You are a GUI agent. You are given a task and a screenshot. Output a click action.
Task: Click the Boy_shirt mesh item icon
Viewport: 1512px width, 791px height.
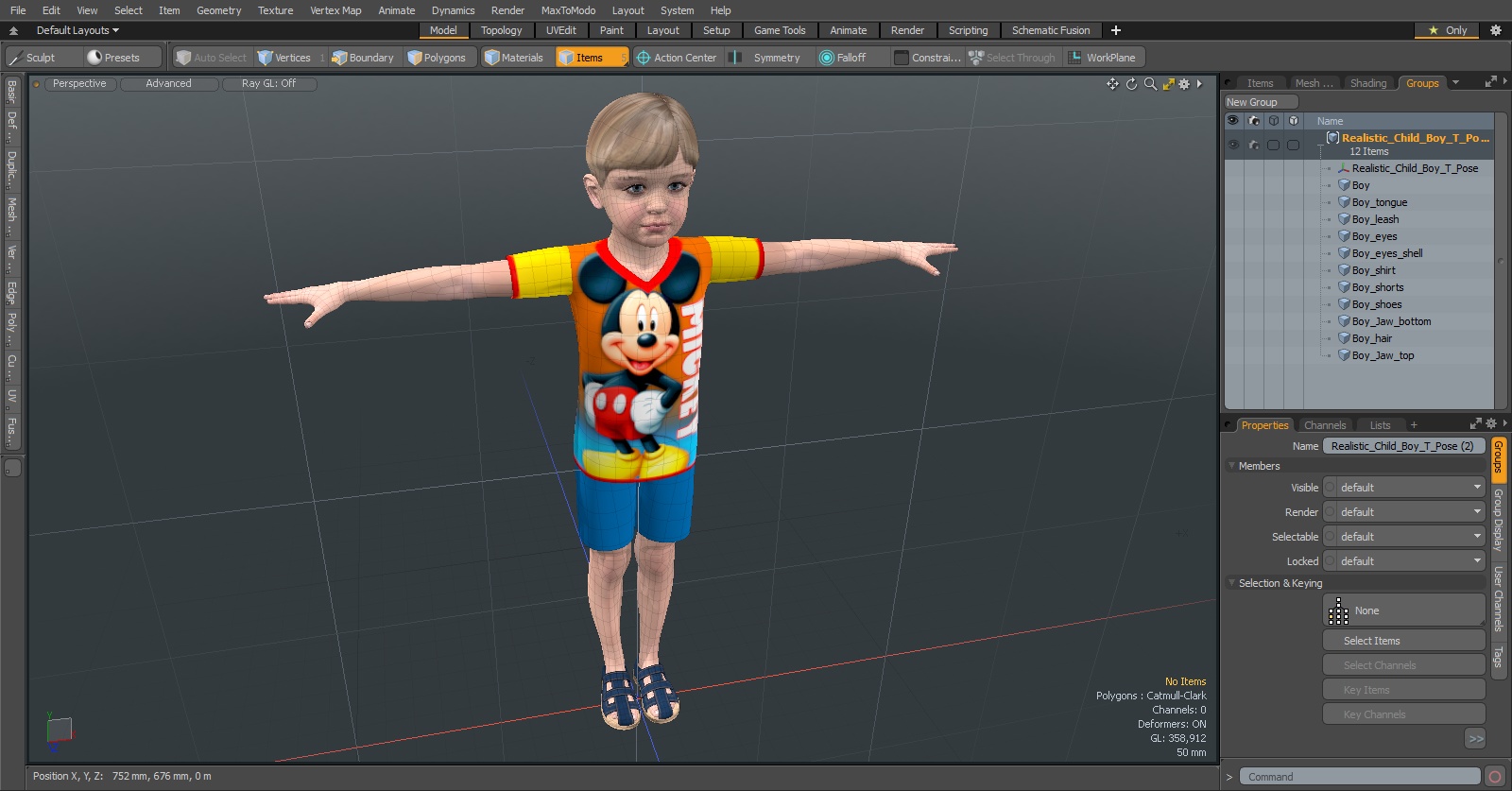pyautogui.click(x=1344, y=270)
